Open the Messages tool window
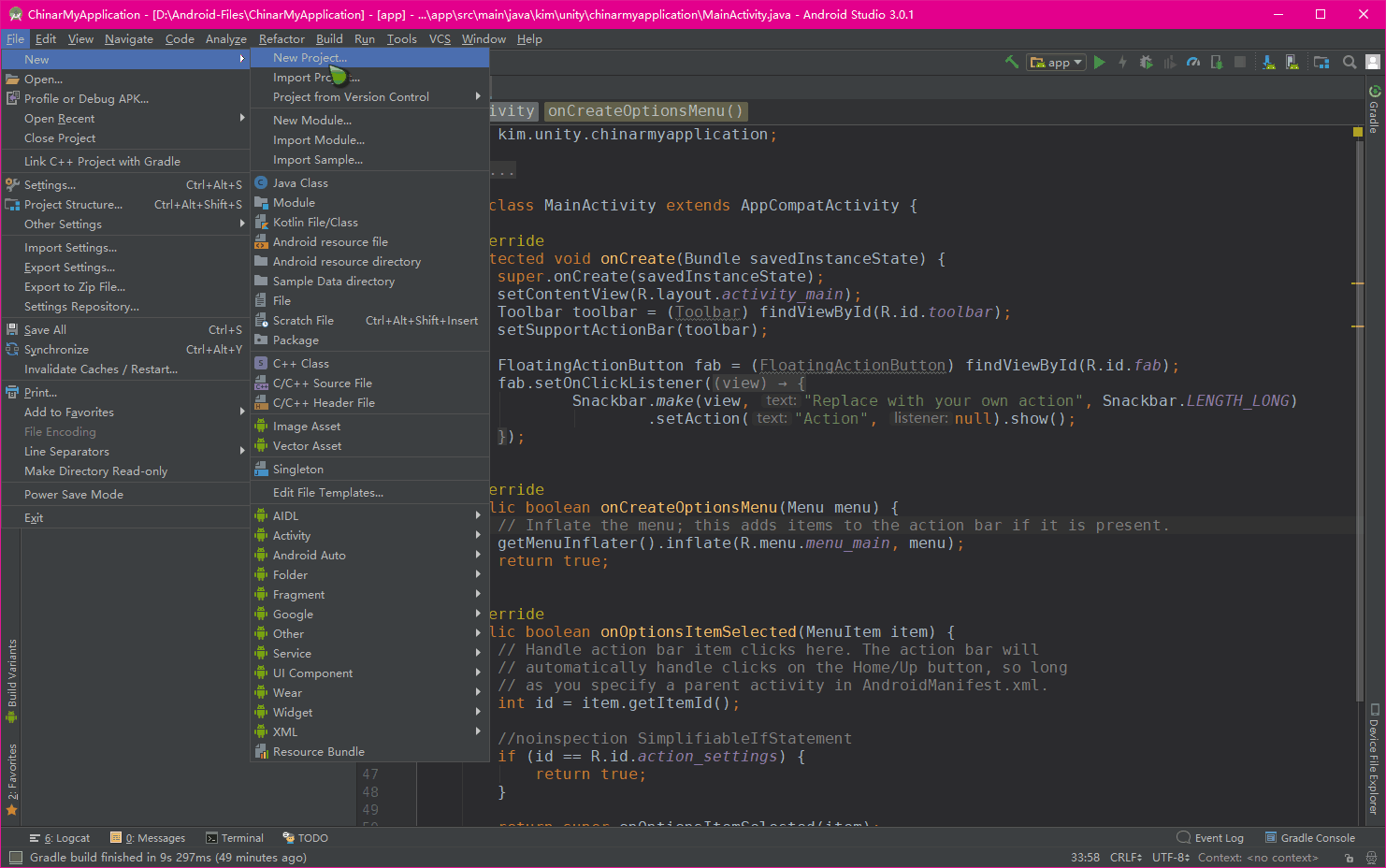The image size is (1386, 868). (148, 838)
